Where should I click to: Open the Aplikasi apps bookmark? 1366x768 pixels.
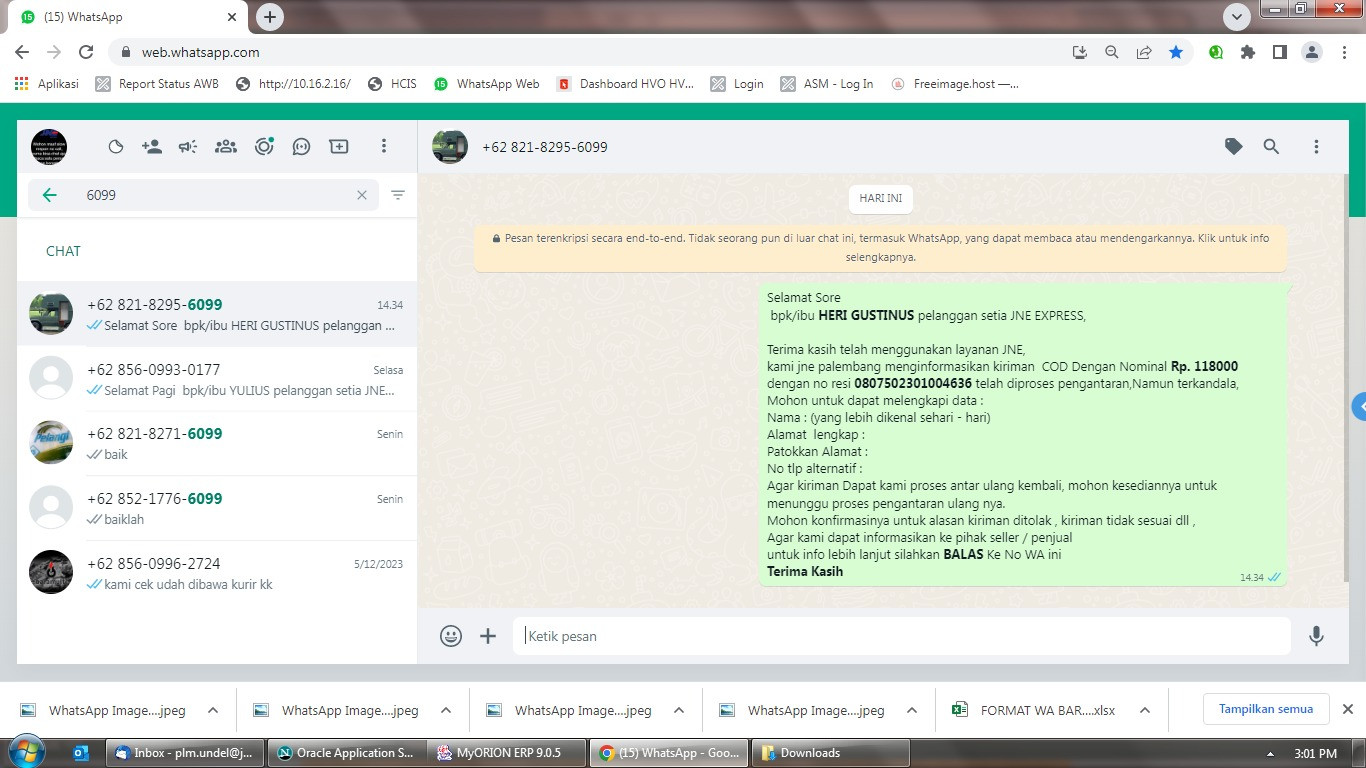(x=47, y=84)
